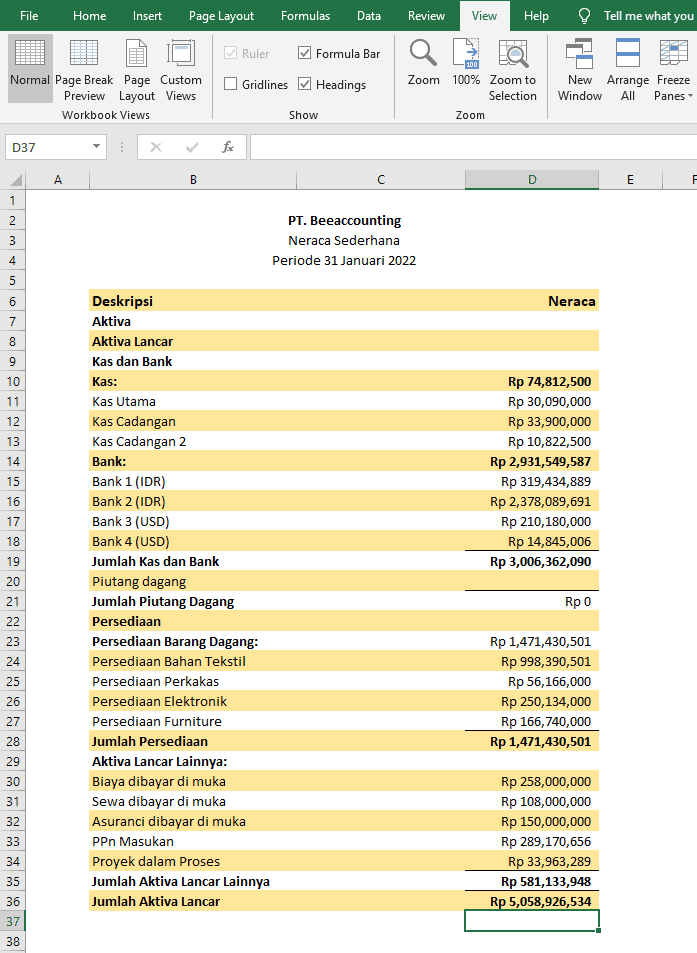This screenshot has width=697, height=953.
Task: Click the Neraca Sederhana subtitle
Action: [344, 241]
